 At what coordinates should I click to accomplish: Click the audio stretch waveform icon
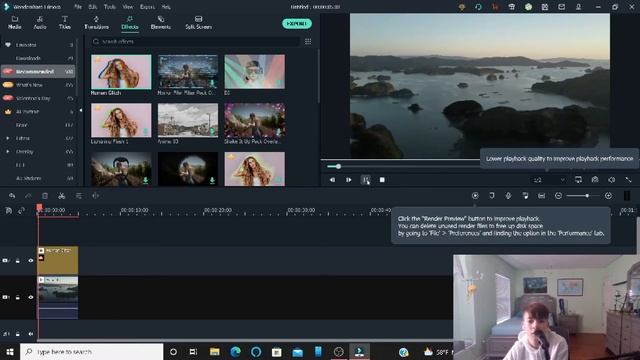(x=95, y=196)
